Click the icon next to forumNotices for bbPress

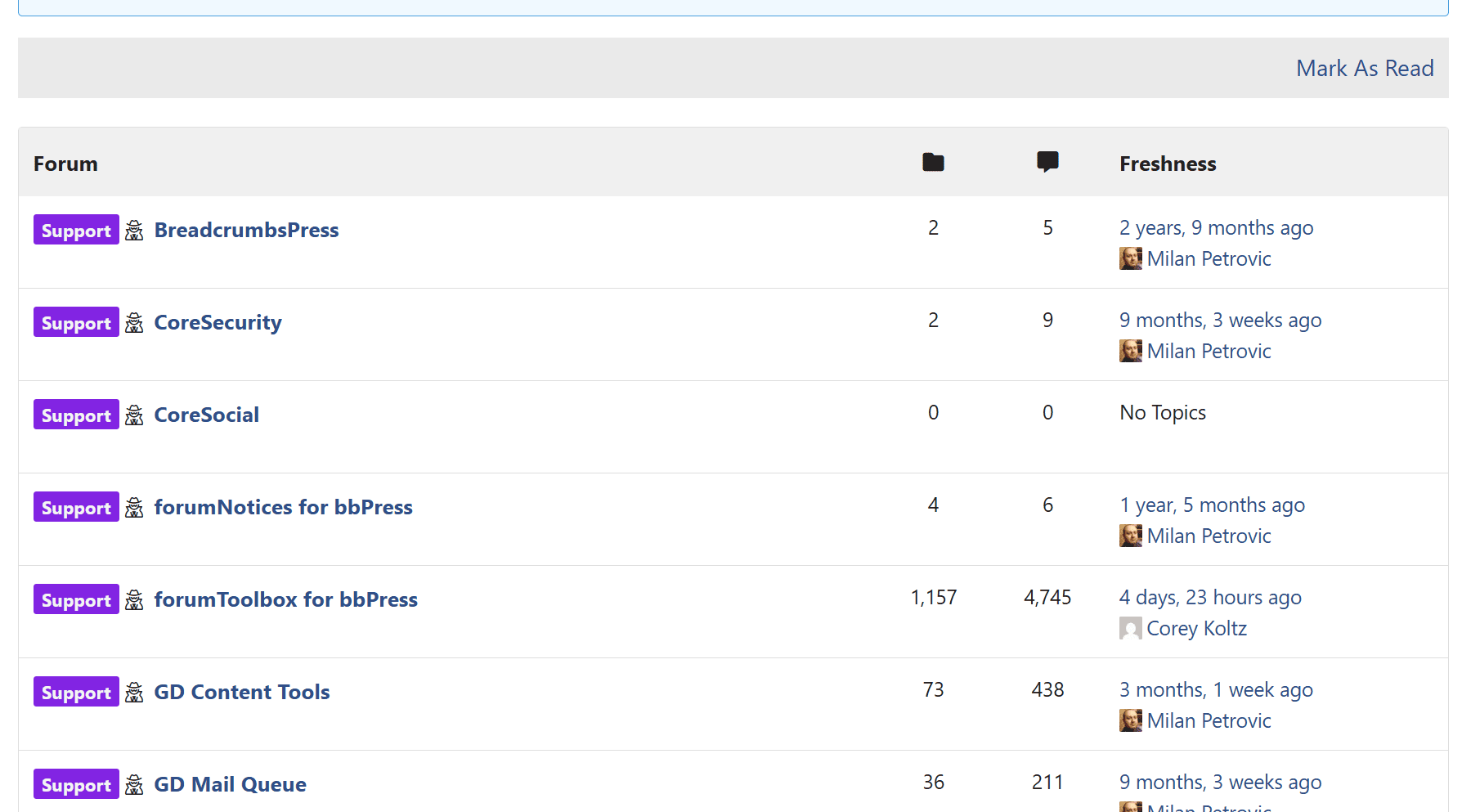pos(134,507)
